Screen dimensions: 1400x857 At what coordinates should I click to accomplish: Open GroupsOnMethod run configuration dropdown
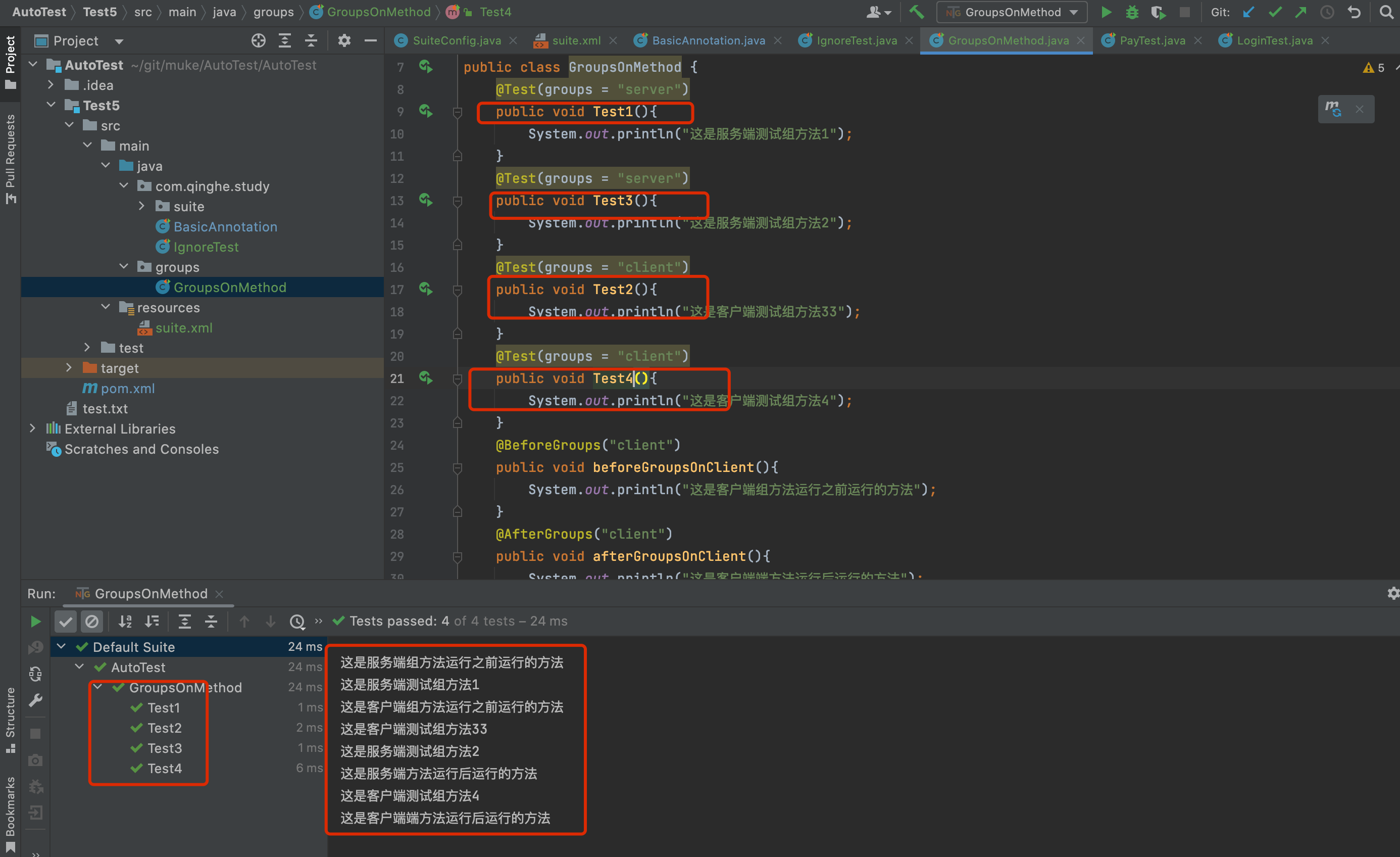[x=1012, y=12]
